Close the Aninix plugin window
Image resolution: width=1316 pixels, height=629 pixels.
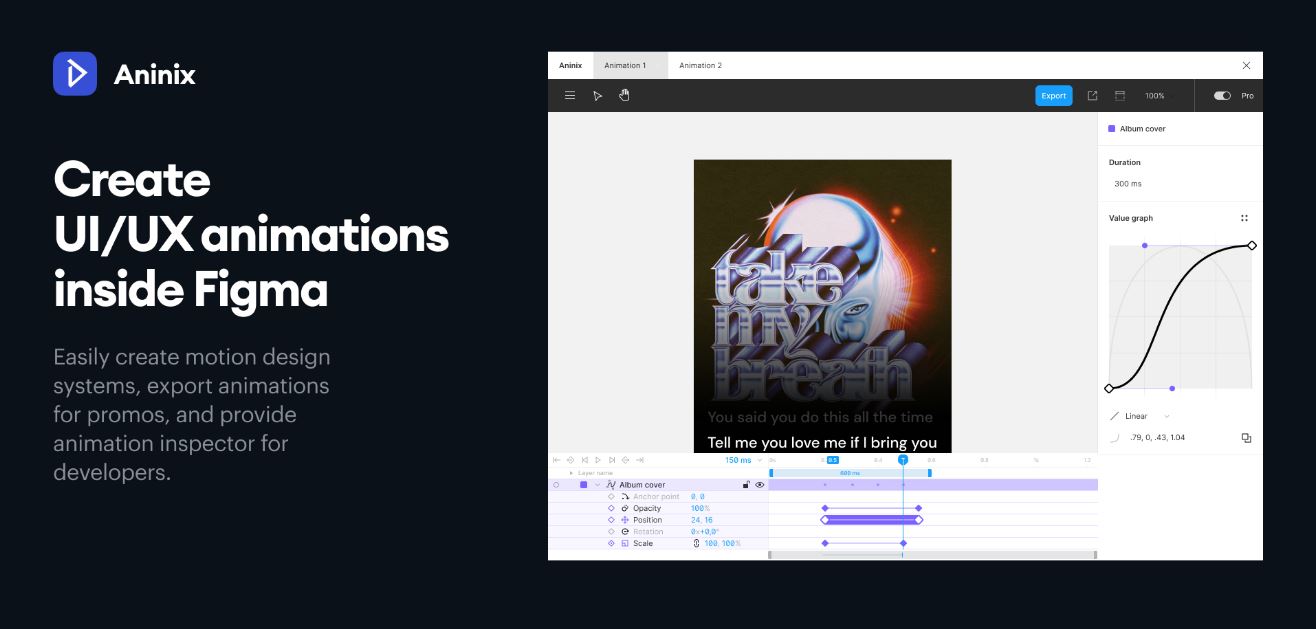[x=1246, y=66]
